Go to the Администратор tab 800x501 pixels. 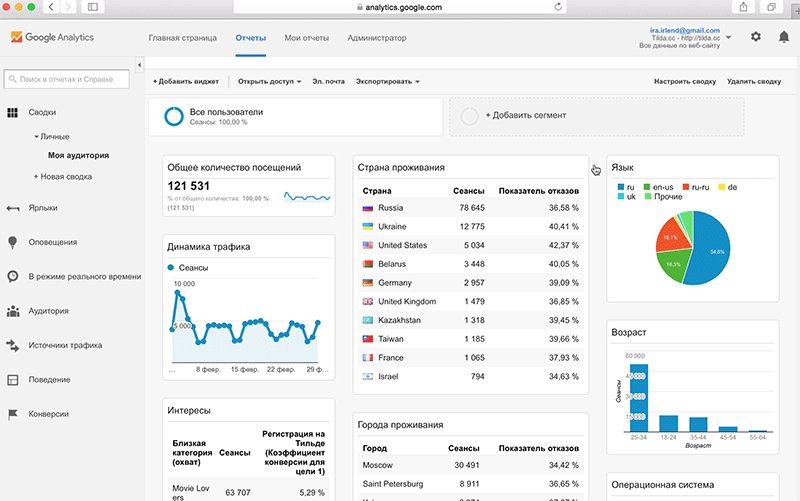[x=376, y=38]
